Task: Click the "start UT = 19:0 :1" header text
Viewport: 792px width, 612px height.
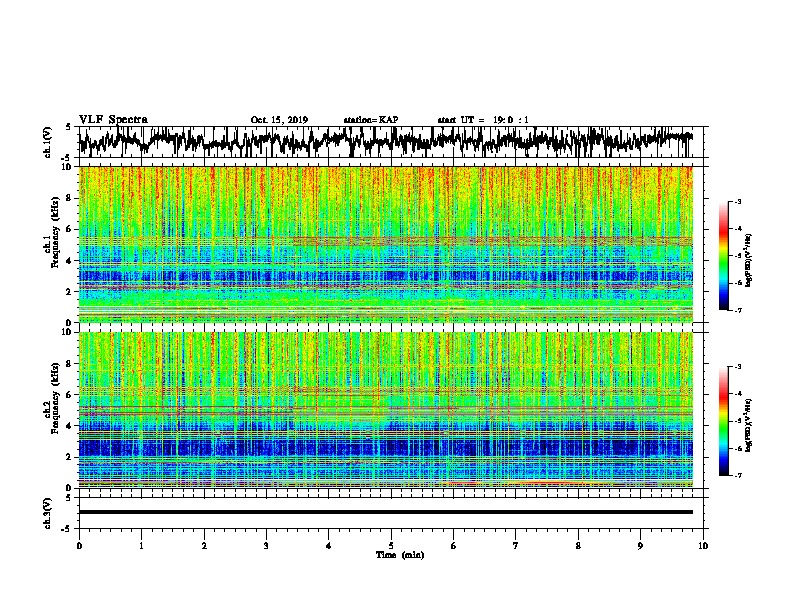Action: 483,120
